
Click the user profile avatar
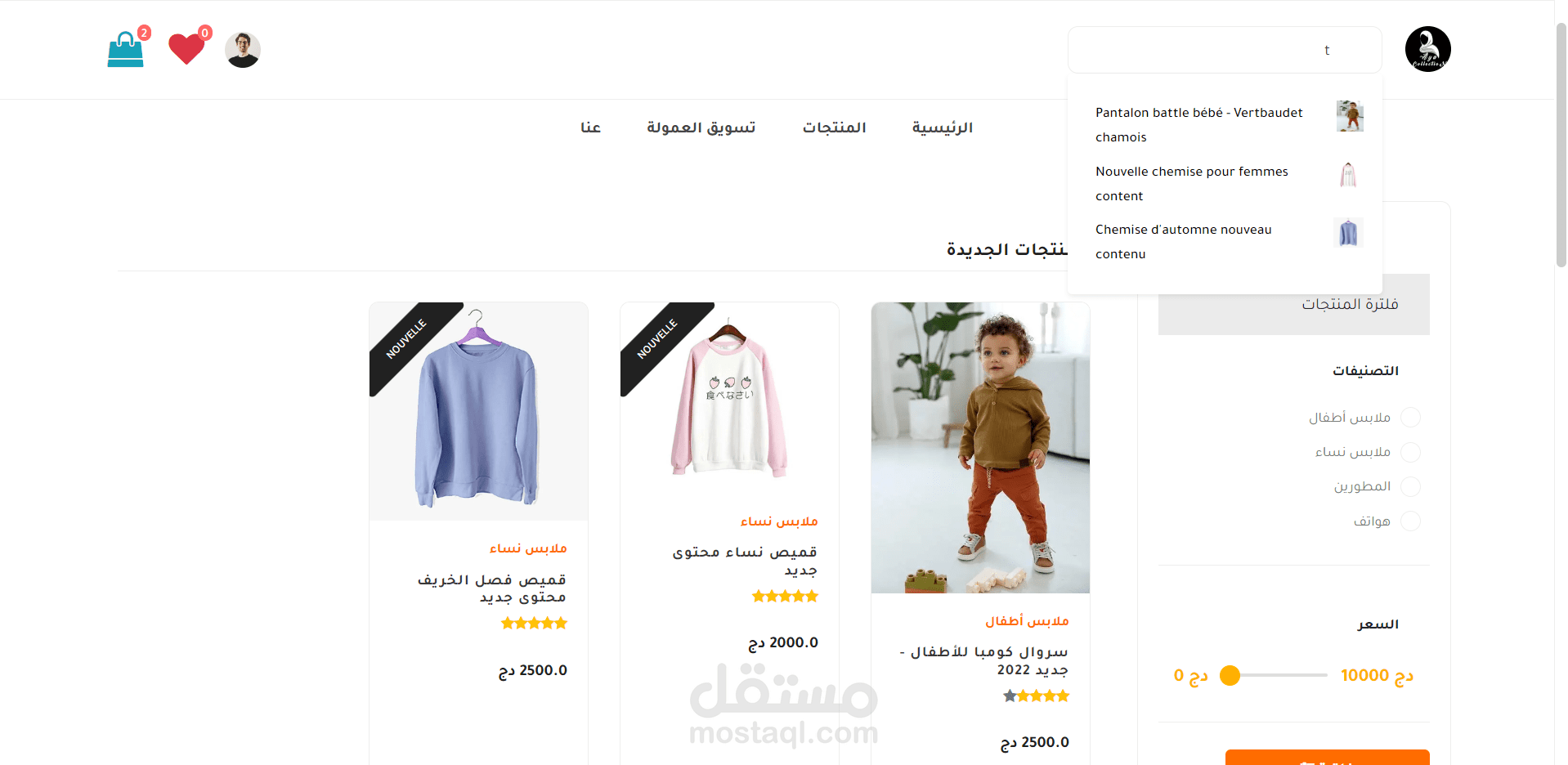[243, 50]
